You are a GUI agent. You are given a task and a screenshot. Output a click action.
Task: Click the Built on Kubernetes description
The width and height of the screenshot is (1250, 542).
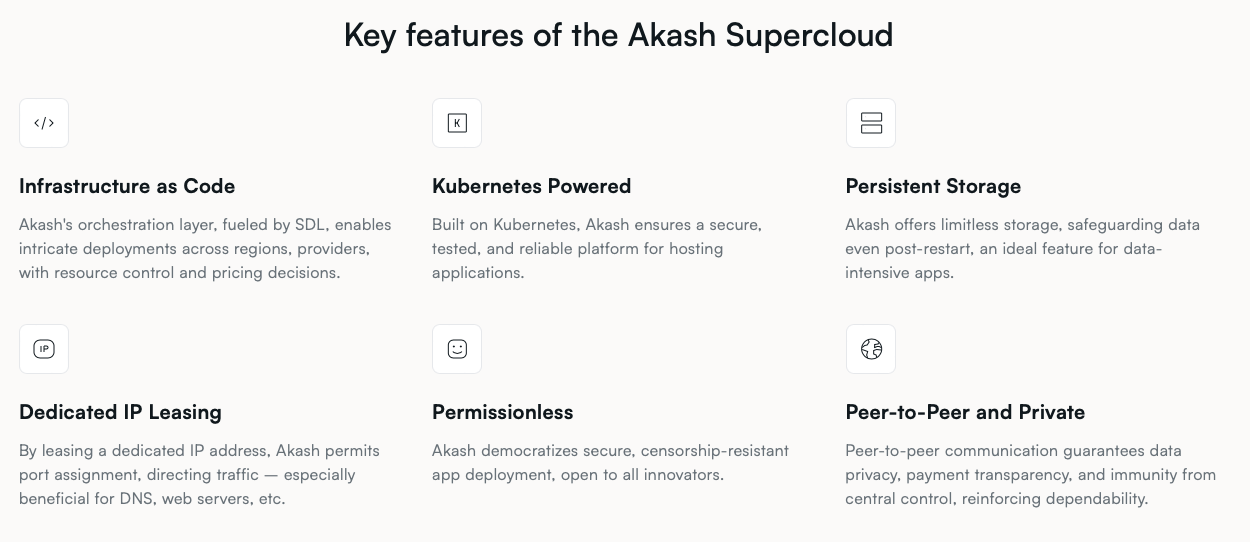click(x=597, y=249)
